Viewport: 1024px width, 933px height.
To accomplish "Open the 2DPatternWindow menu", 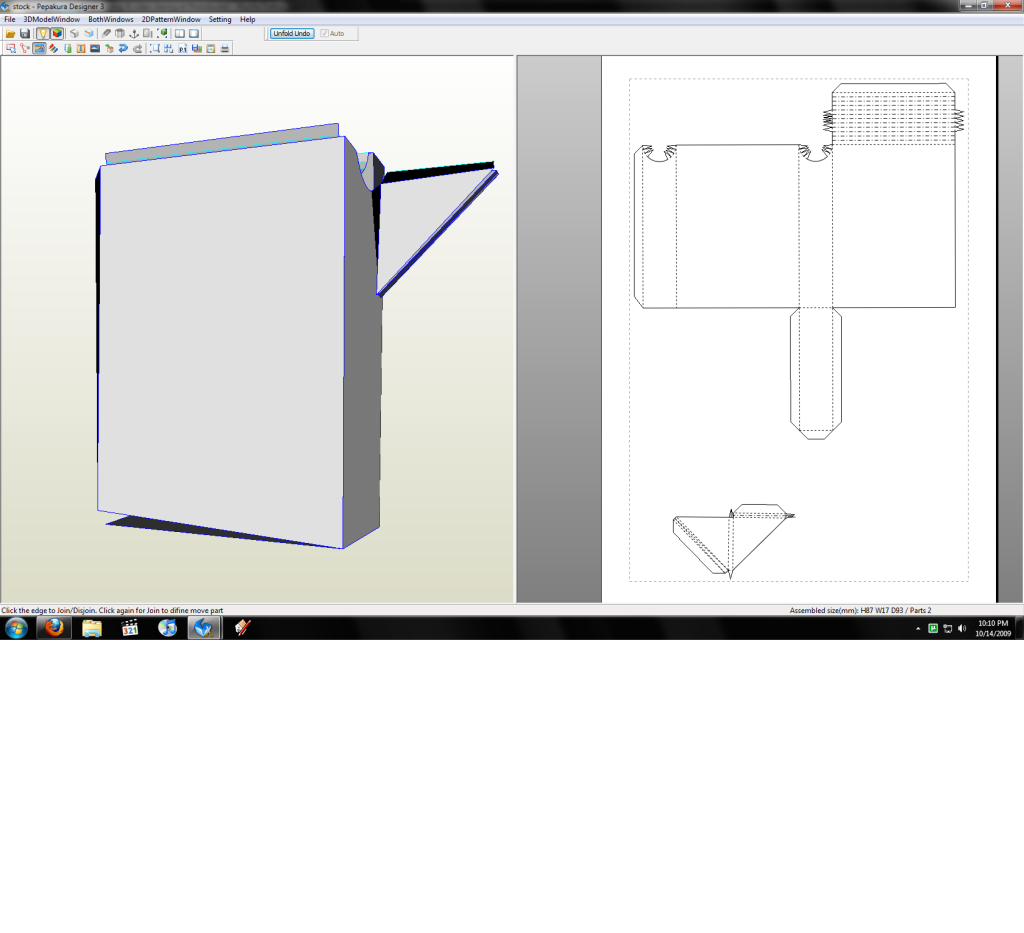I will tap(171, 20).
